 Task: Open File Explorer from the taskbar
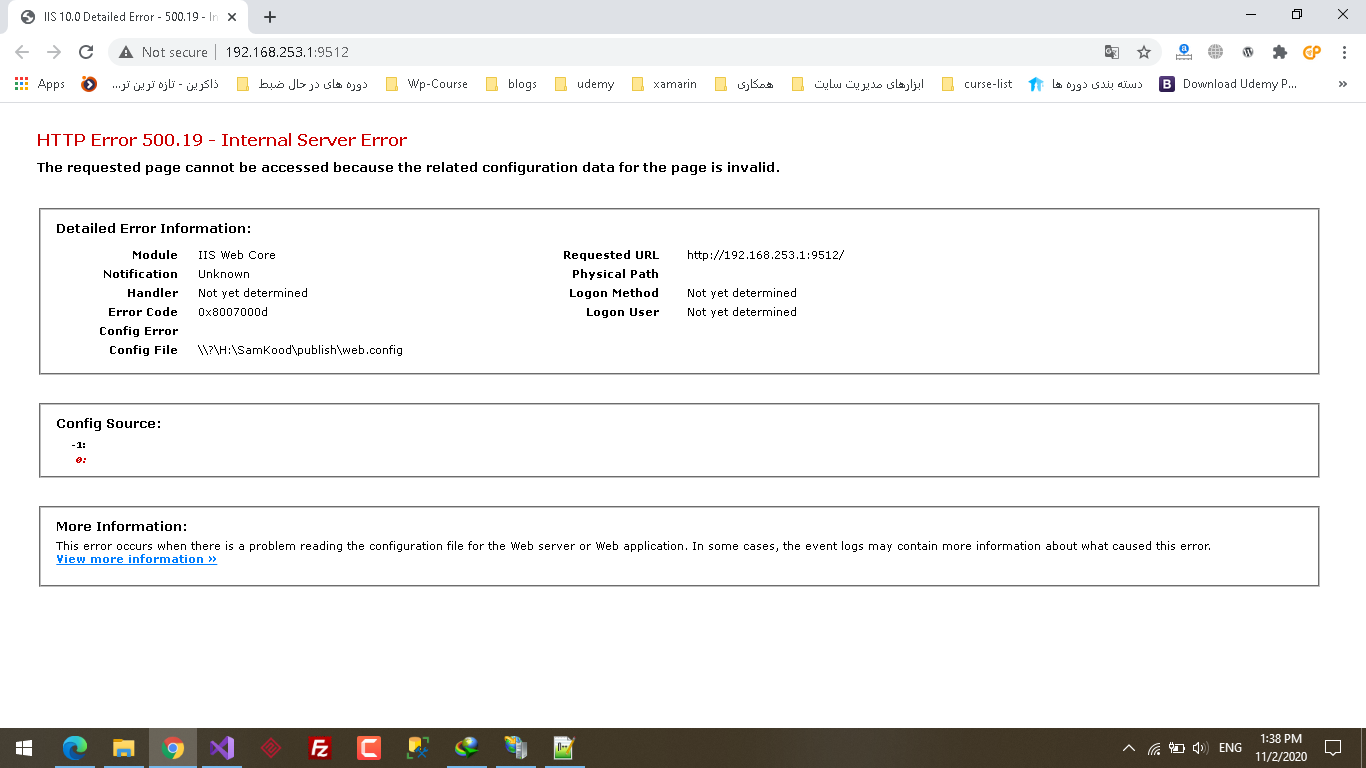point(124,748)
